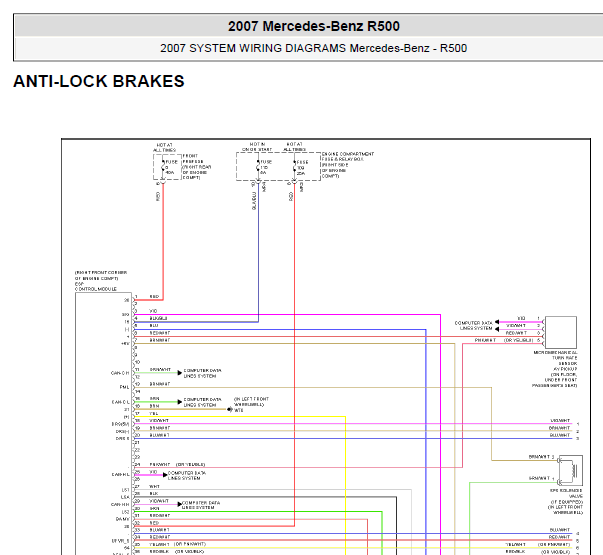The height and width of the screenshot is (555, 603).
Task: Click "PNK/WHT (OR YEL/BLK)" label at pin 24
Action: (177, 465)
